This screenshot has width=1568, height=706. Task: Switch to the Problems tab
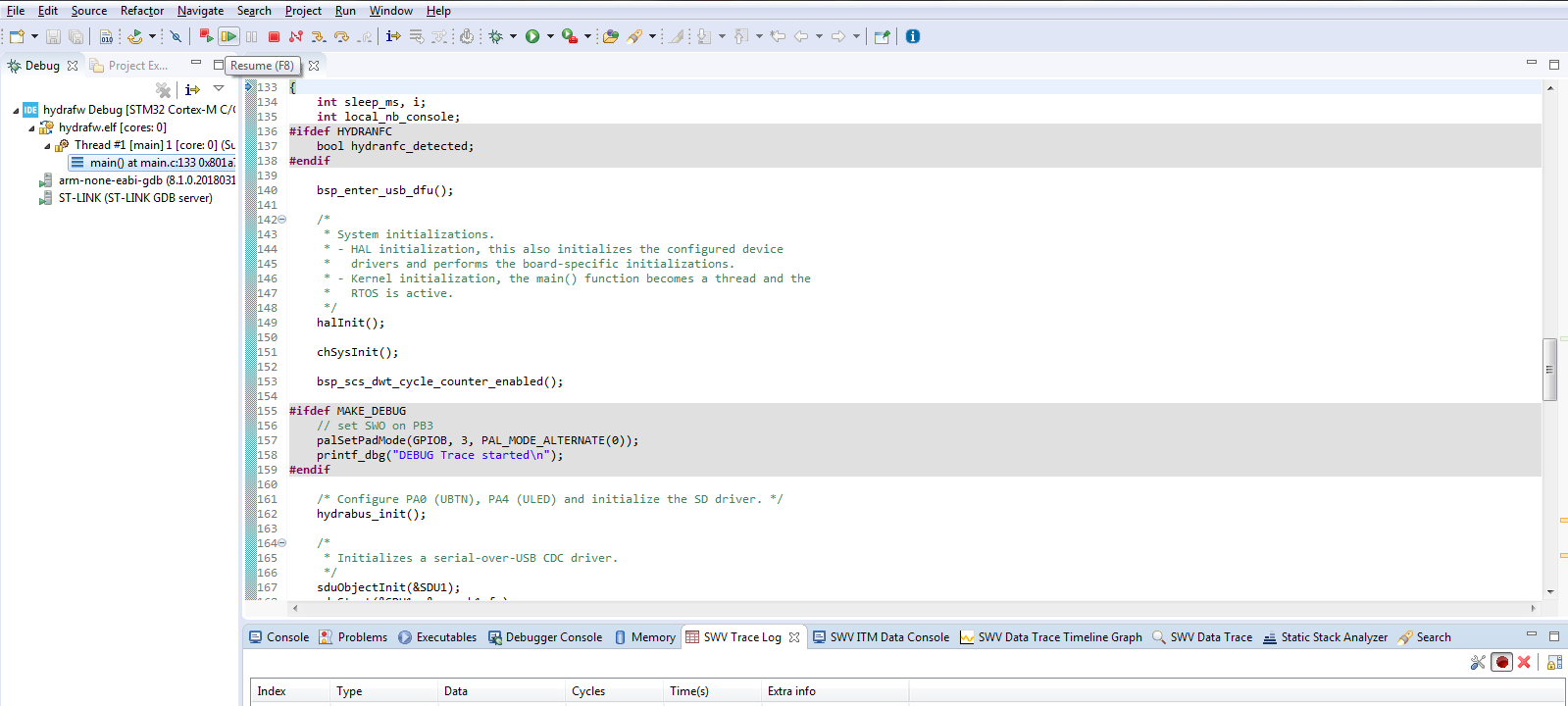(353, 637)
